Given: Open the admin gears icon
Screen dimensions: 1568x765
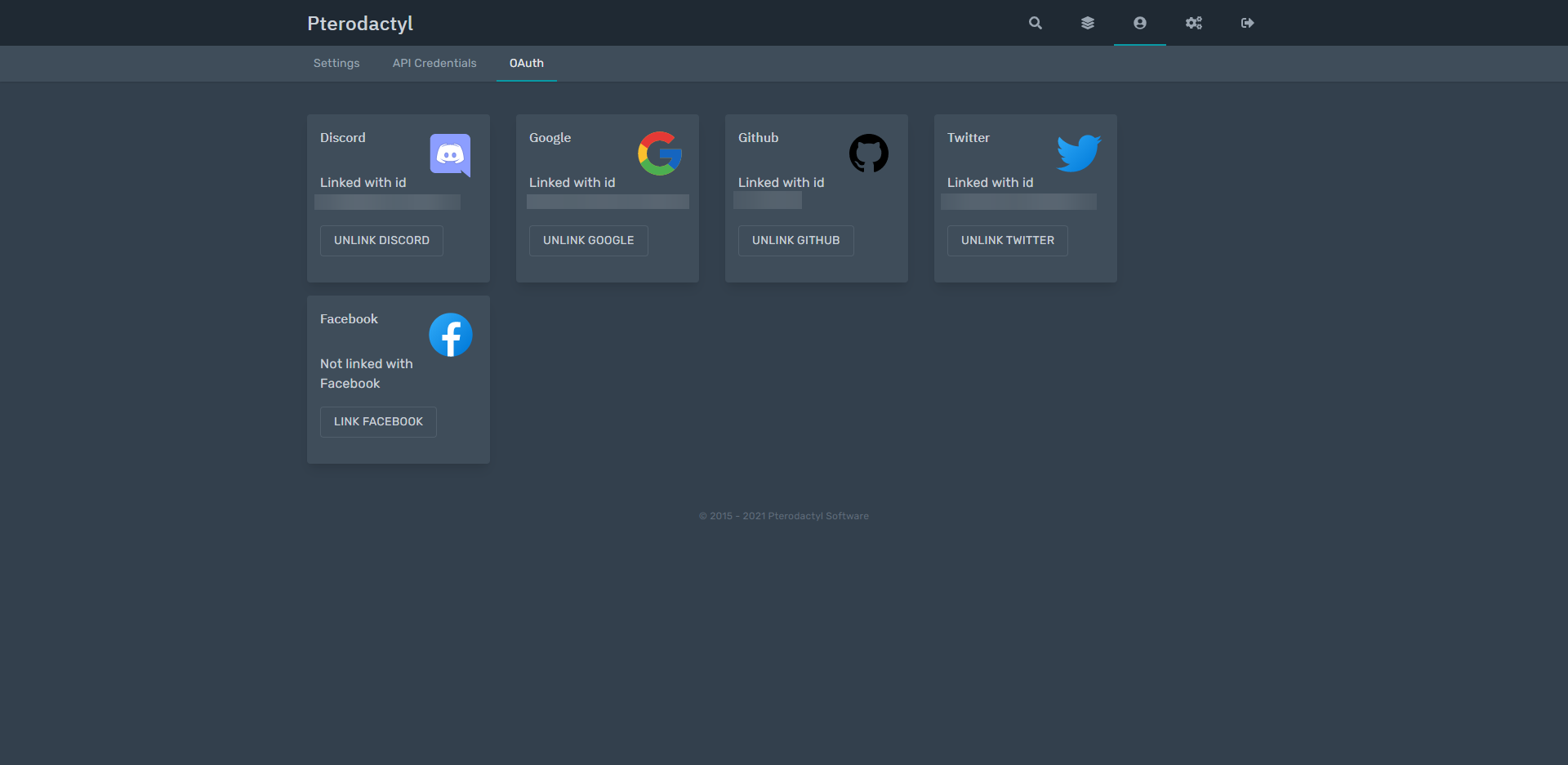Looking at the screenshot, I should 1193,23.
